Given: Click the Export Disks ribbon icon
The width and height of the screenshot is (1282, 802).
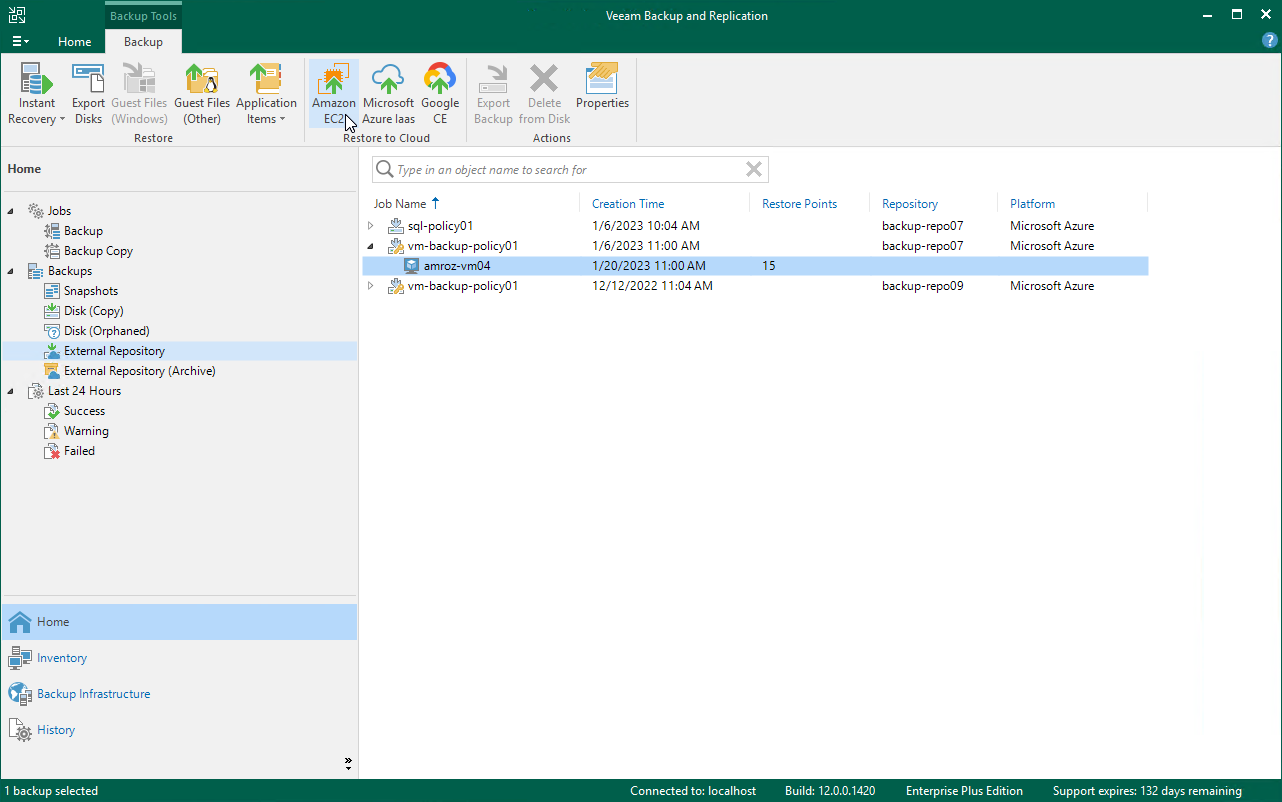Looking at the screenshot, I should click(88, 95).
